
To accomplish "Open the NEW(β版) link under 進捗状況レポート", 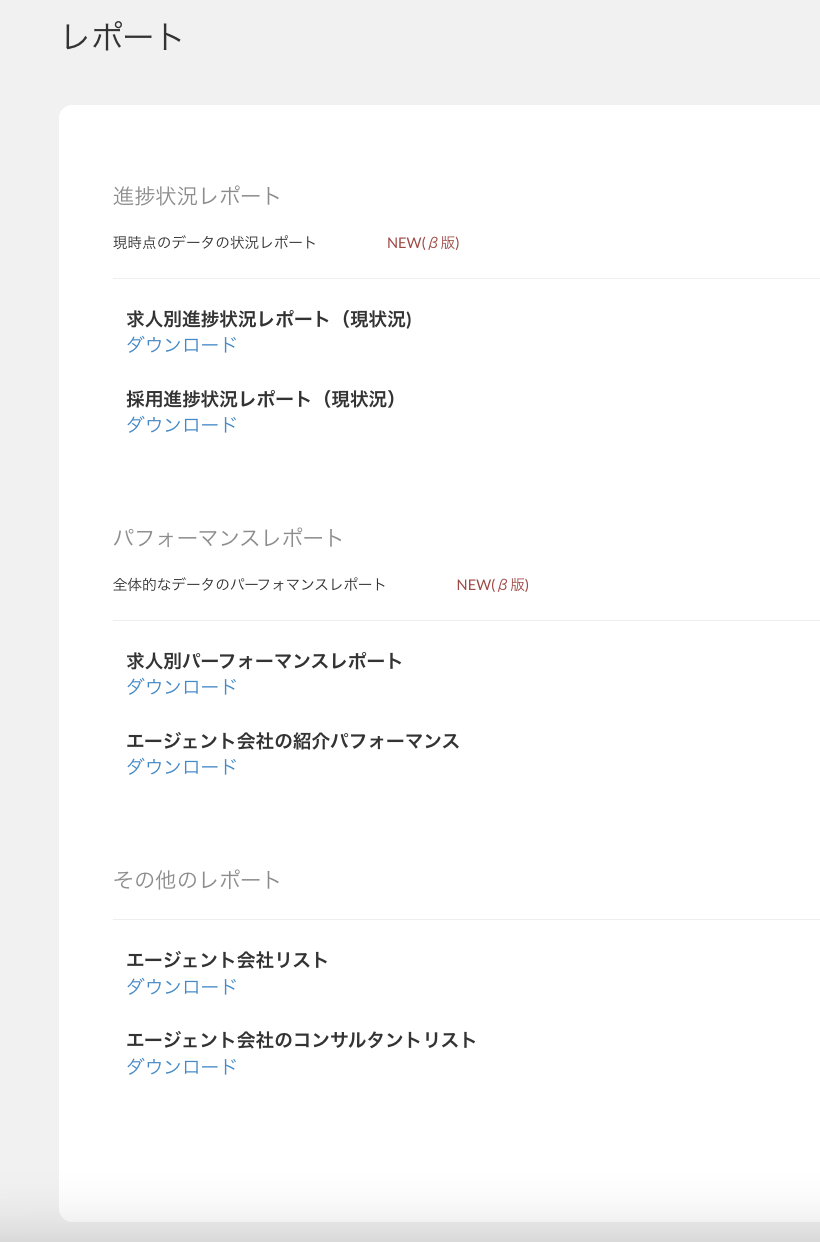I will pos(421,242).
